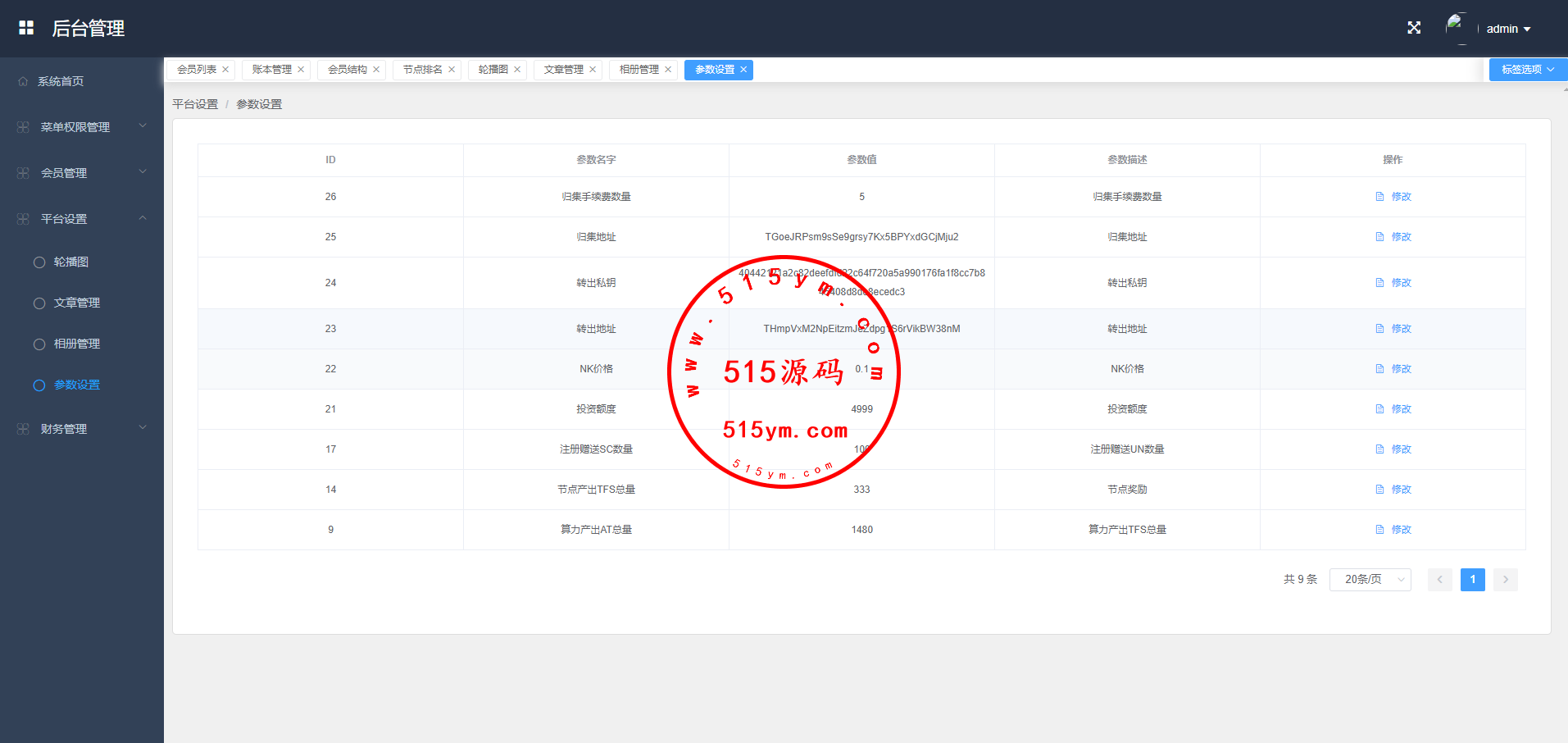Viewport: 1568px width, 743px height.
Task: Close the 会员列表 tab with its X
Action: [225, 70]
